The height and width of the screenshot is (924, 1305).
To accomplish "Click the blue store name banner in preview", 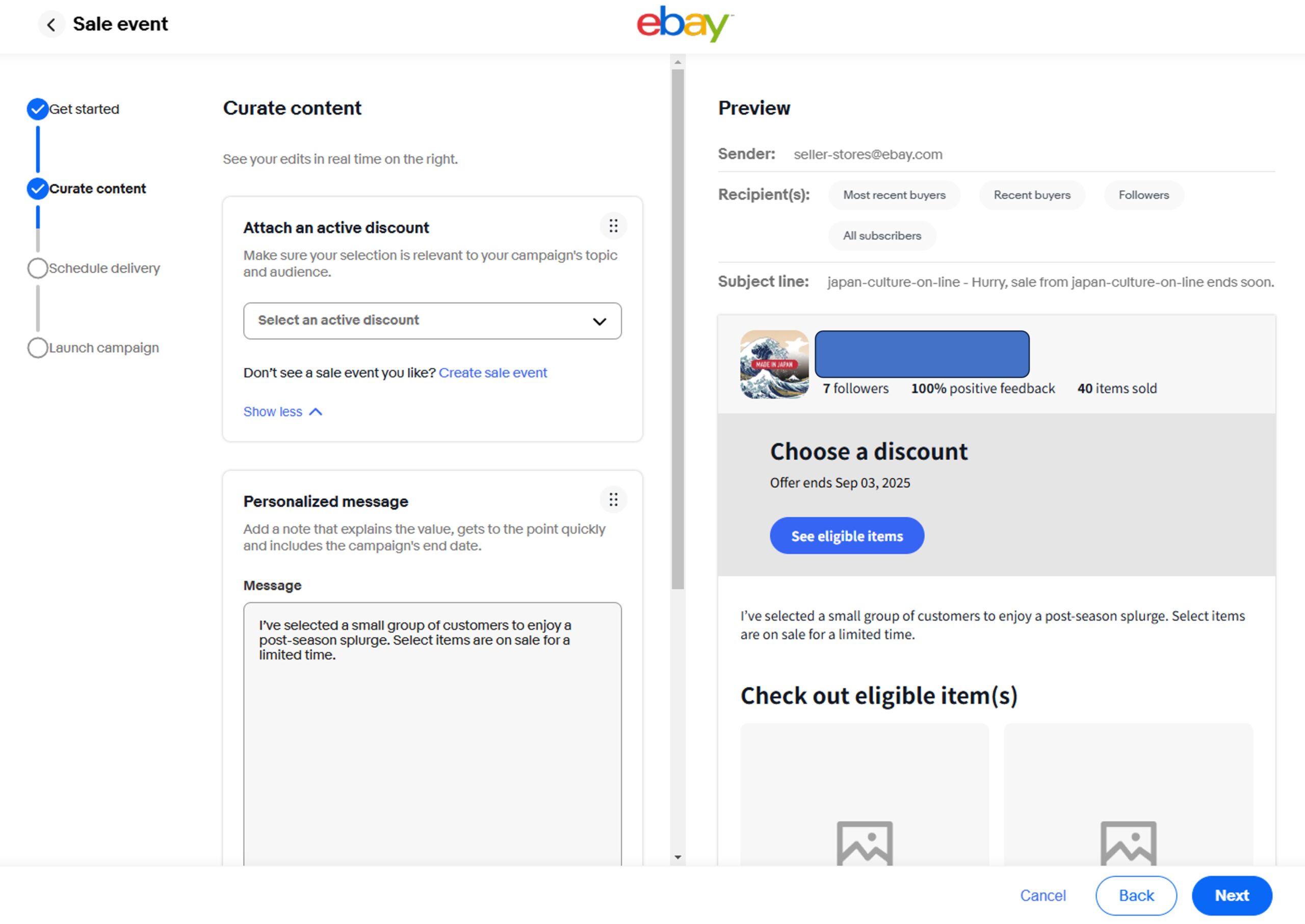I will [x=922, y=355].
